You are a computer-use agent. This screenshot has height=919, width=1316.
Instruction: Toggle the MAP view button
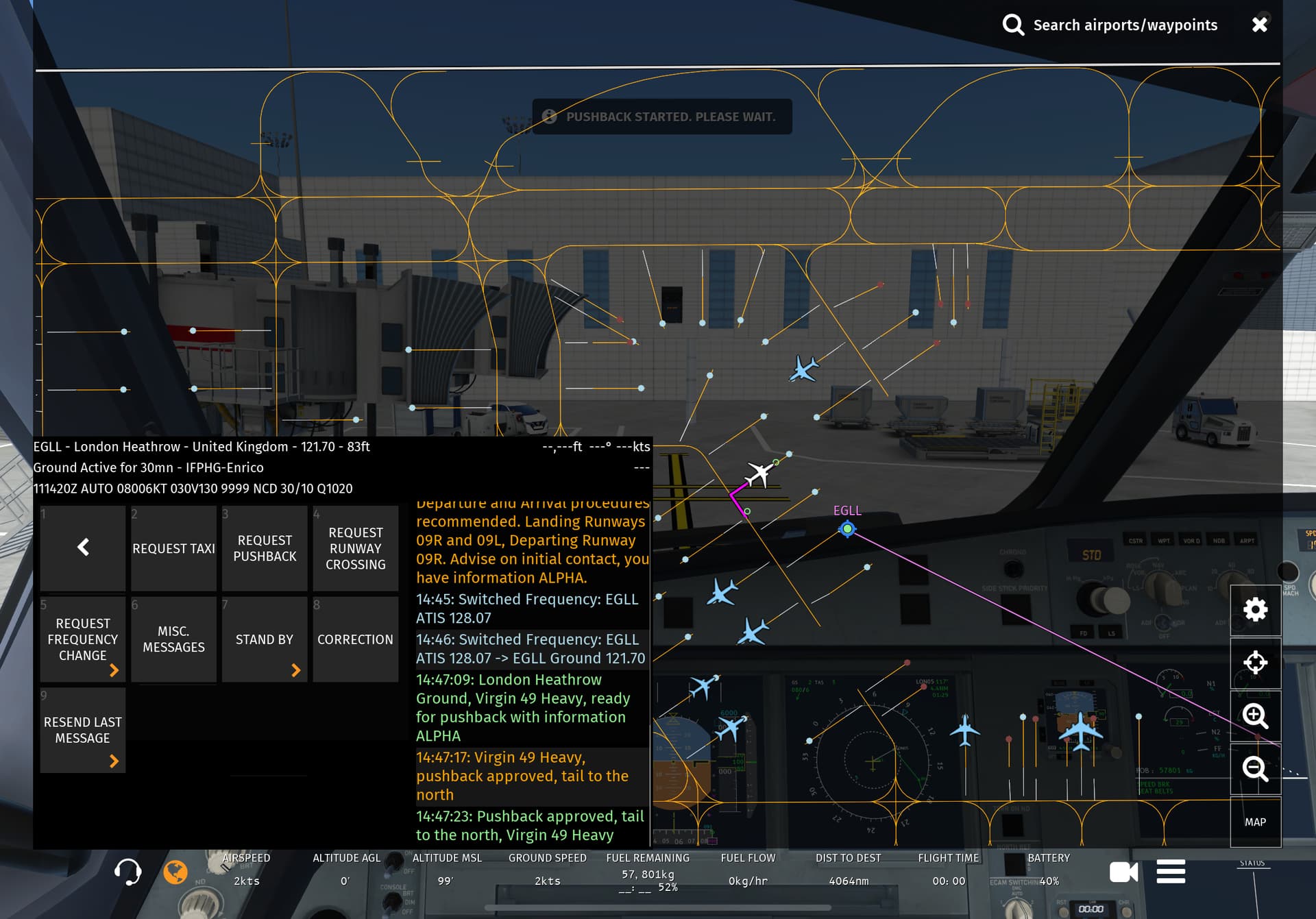click(x=1255, y=822)
